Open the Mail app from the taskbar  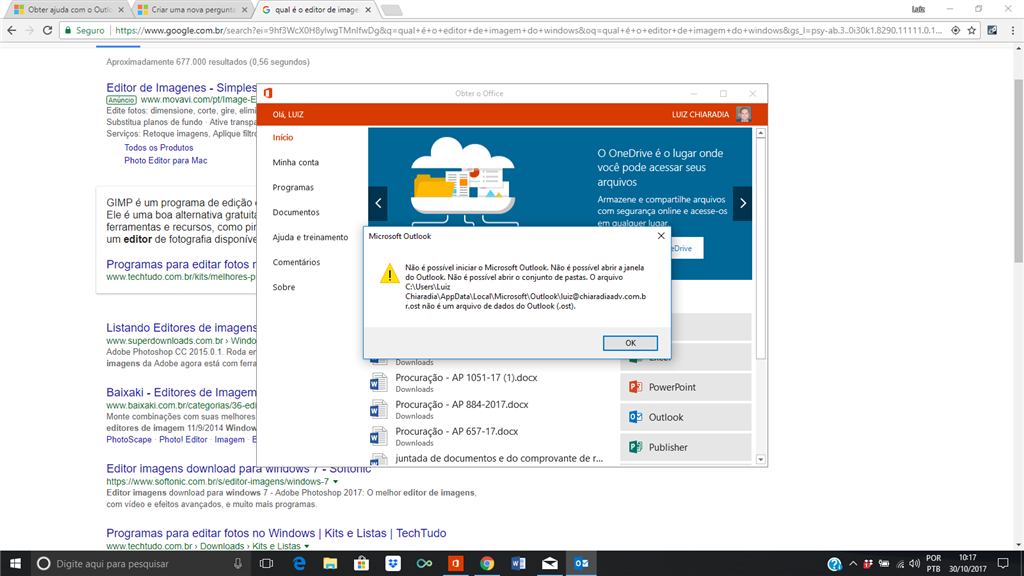point(550,564)
